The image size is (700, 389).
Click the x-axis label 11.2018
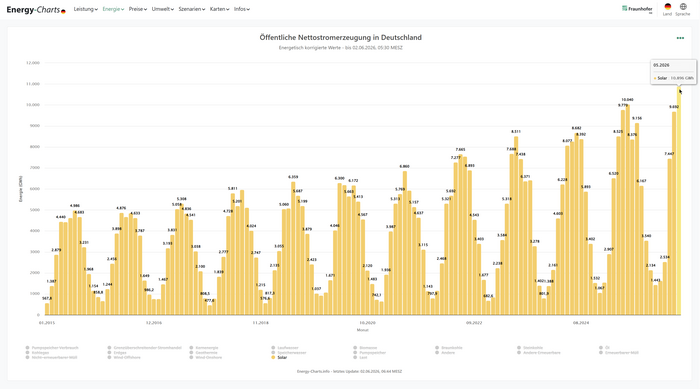click(260, 322)
